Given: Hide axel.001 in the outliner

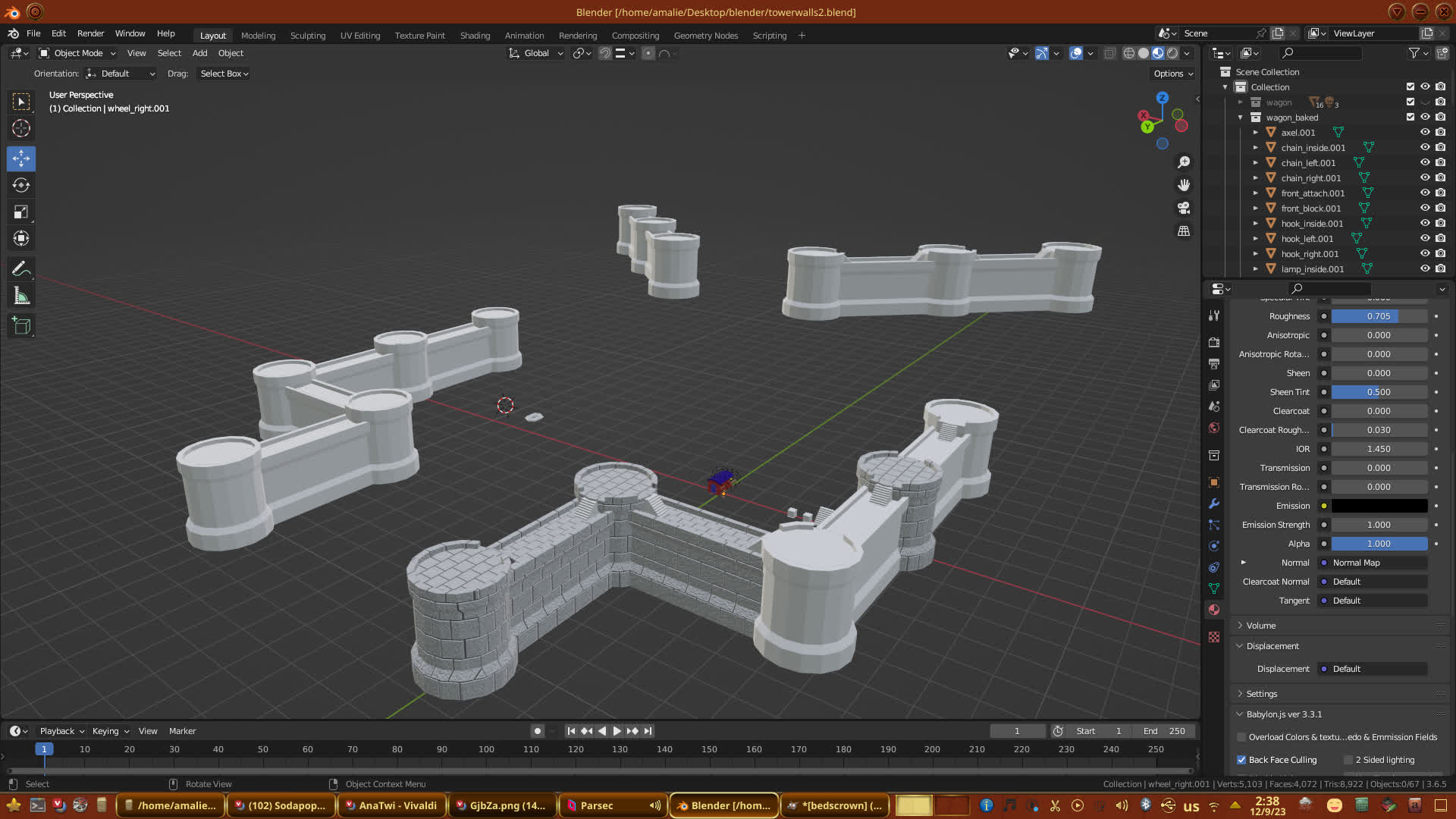Looking at the screenshot, I should click(x=1425, y=132).
